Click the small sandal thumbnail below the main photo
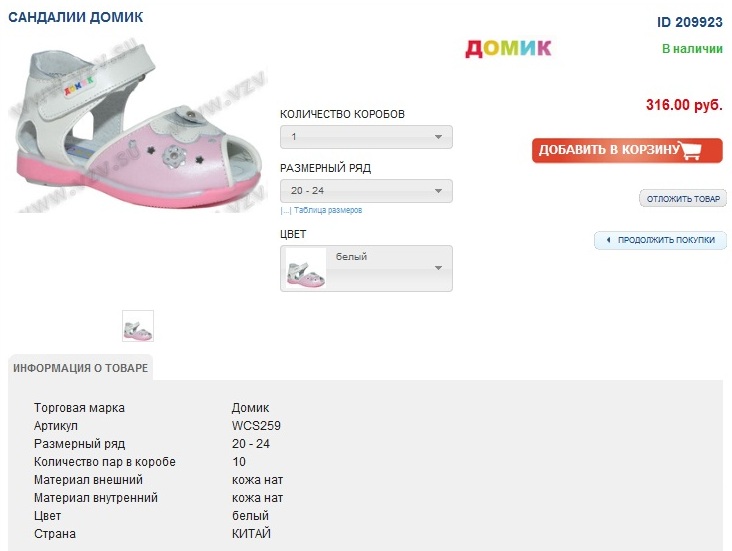The width and height of the screenshot is (732, 551). pos(137,325)
